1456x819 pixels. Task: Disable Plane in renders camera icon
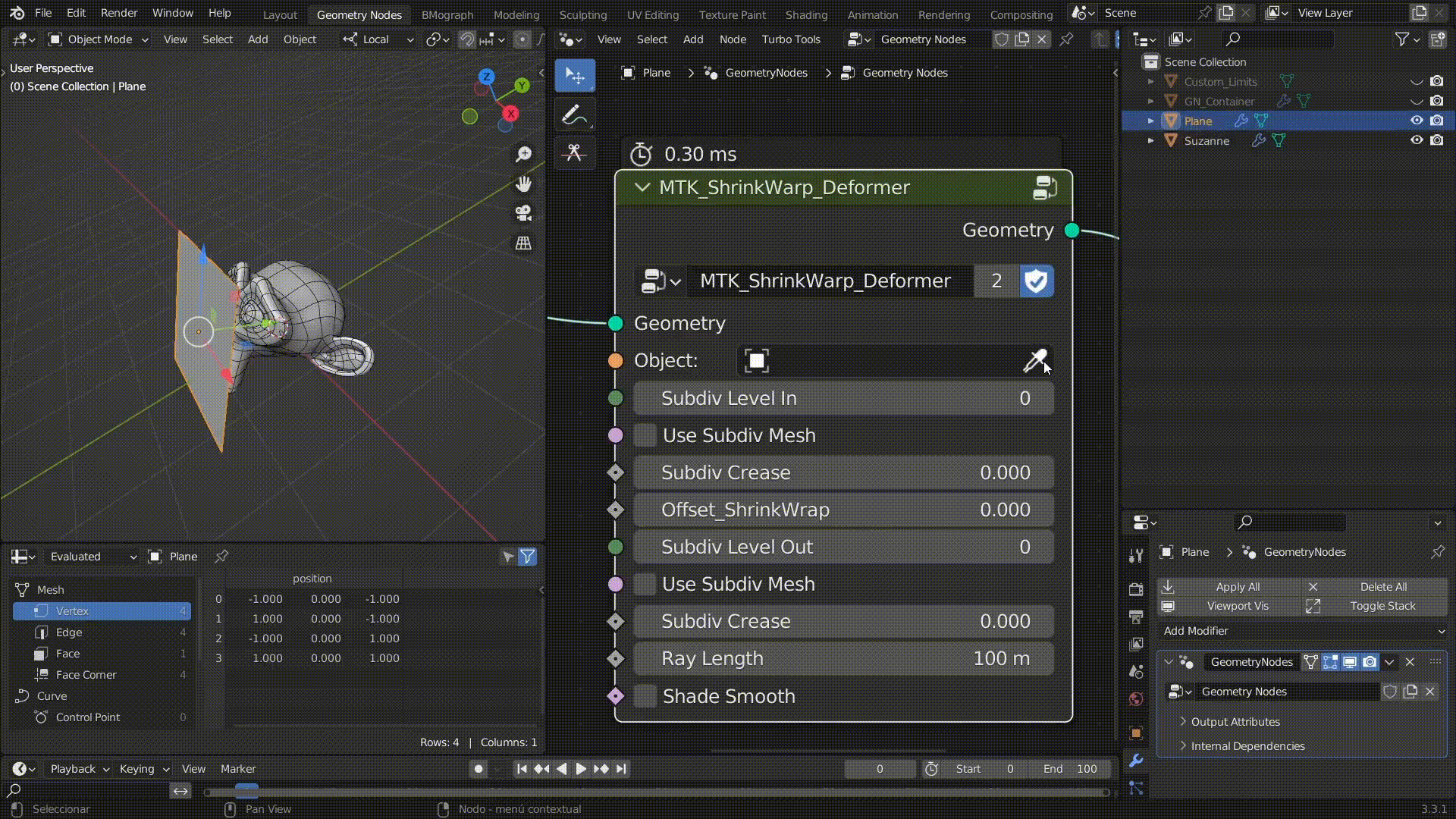(x=1436, y=121)
